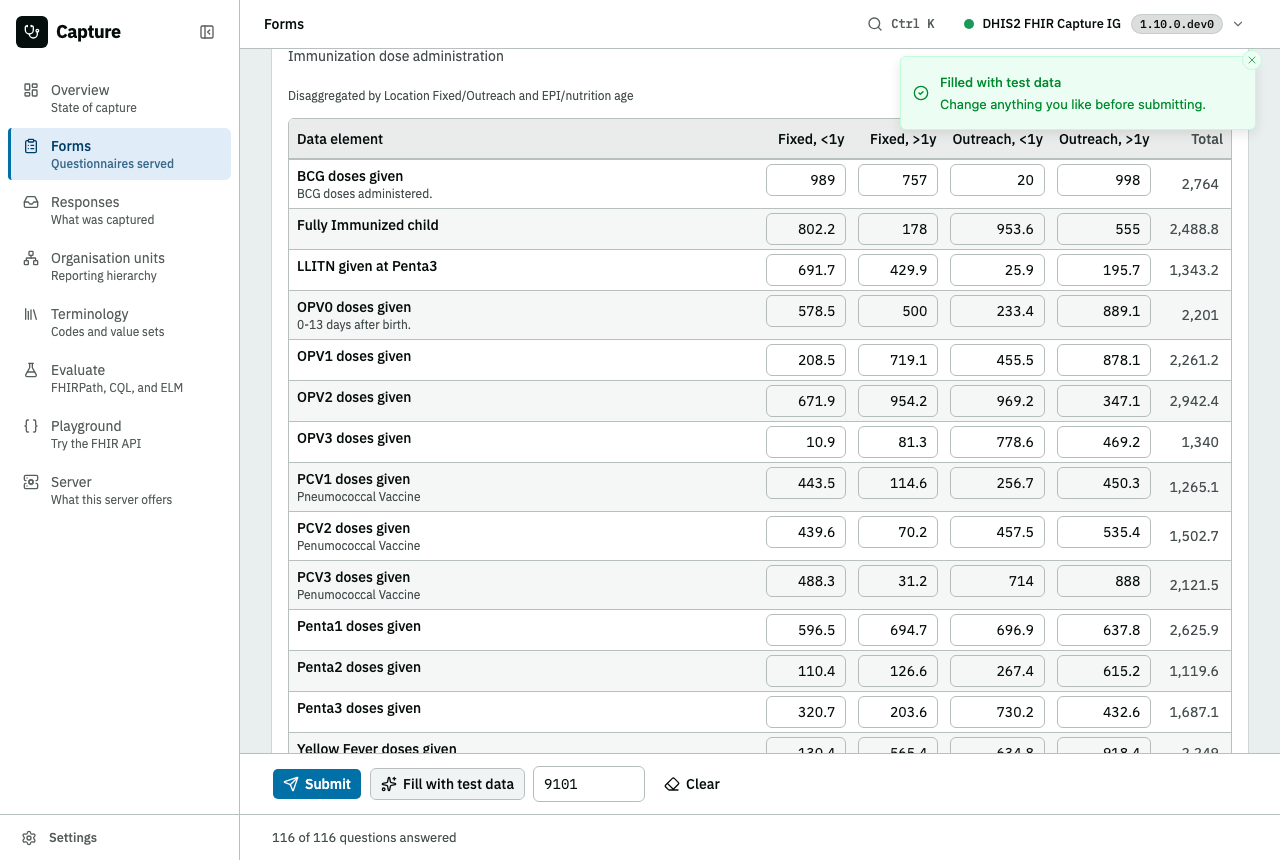Expand the DHIS2 FHIR Capture IG dropdown chevron
The image size is (1280, 860).
1238,24
